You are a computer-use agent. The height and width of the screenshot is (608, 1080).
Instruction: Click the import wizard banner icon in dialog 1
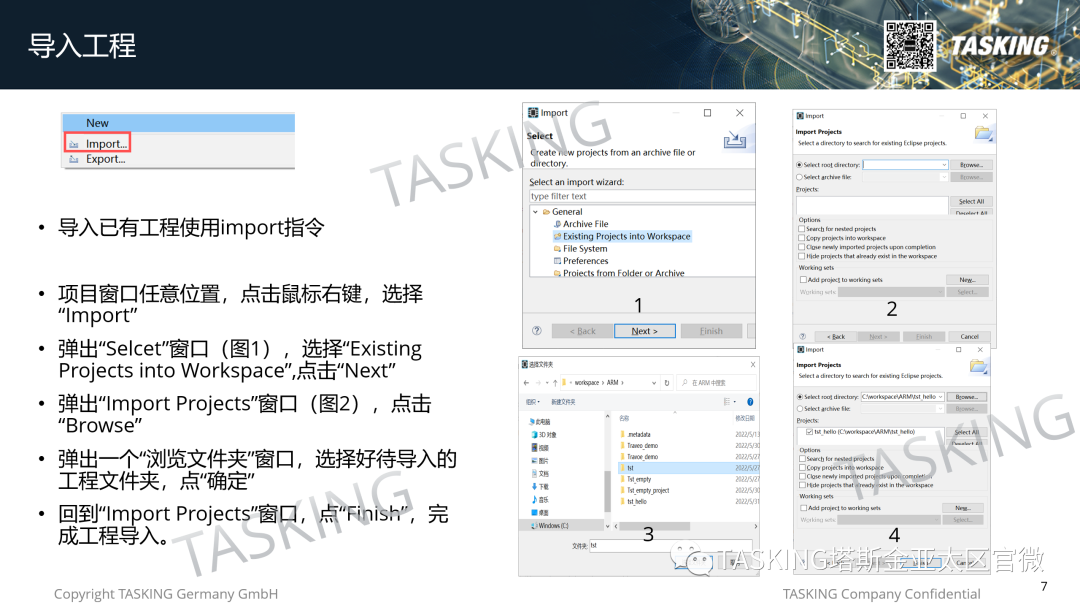tap(734, 141)
